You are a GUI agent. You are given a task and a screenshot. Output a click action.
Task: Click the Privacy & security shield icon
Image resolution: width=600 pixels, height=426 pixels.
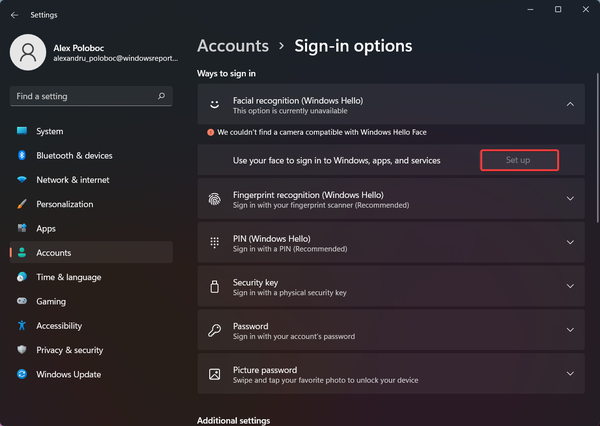pos(21,350)
